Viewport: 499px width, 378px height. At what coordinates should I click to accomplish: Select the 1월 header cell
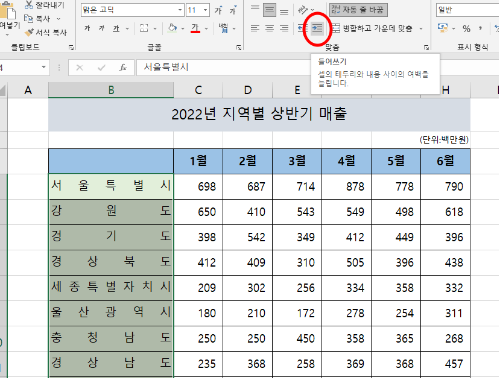click(198, 161)
